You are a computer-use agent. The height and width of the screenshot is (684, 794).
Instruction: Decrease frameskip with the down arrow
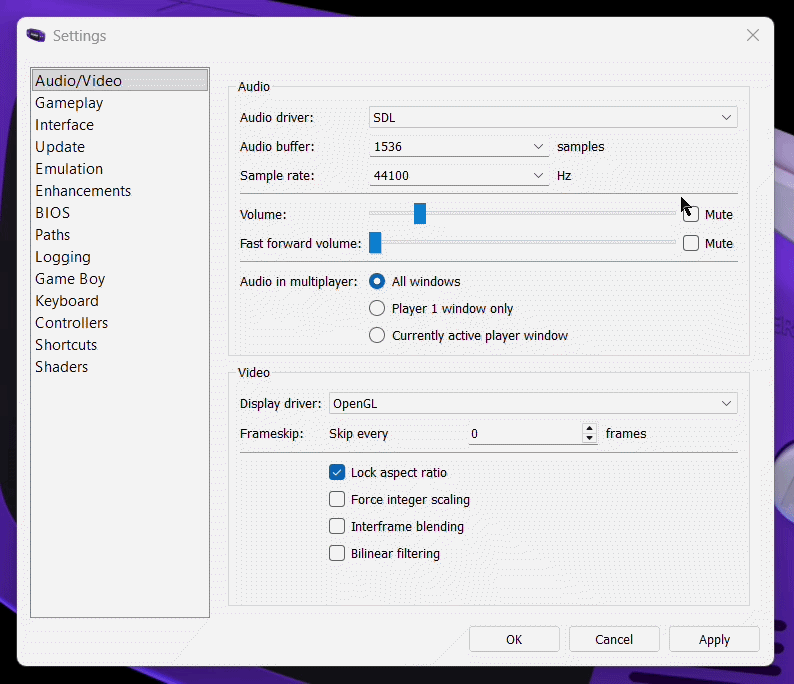[589, 438]
